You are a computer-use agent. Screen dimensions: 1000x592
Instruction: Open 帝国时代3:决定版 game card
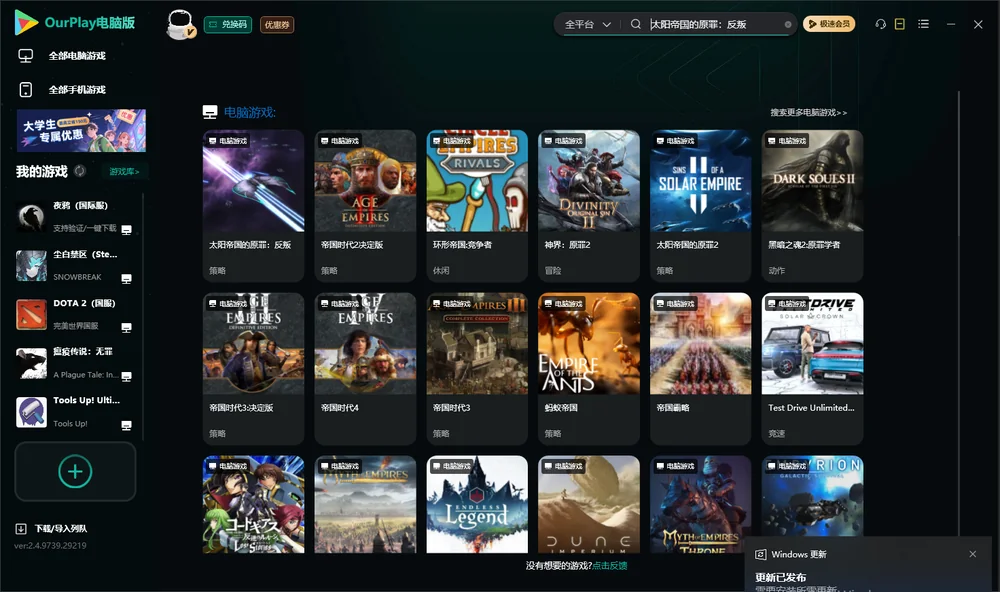pyautogui.click(x=253, y=368)
